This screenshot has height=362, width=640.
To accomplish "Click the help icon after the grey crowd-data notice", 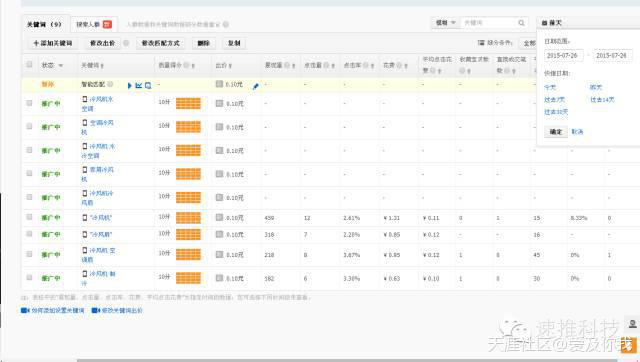I will (x=226, y=24).
